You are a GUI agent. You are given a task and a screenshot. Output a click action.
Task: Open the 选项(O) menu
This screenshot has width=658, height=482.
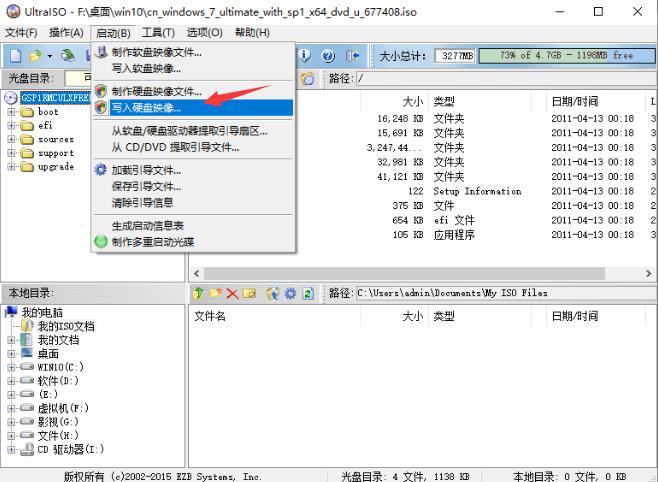(205, 33)
